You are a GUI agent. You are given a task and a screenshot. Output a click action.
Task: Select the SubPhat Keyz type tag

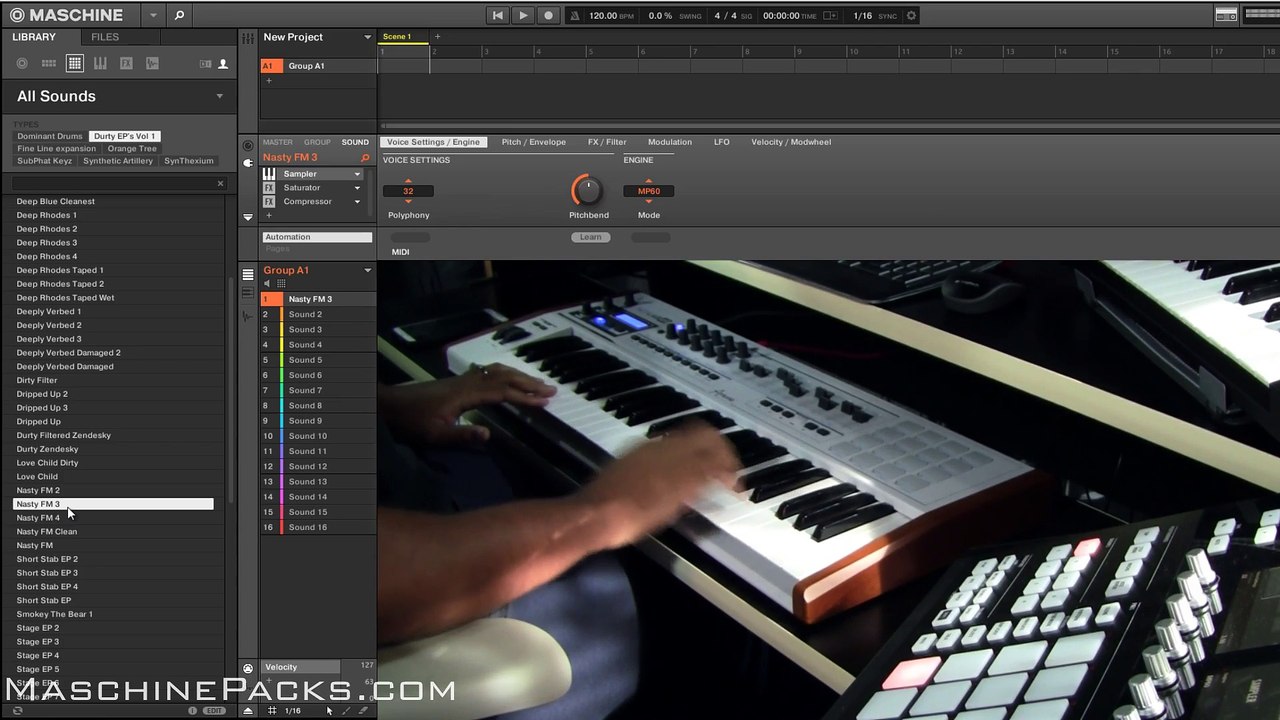[x=45, y=161]
